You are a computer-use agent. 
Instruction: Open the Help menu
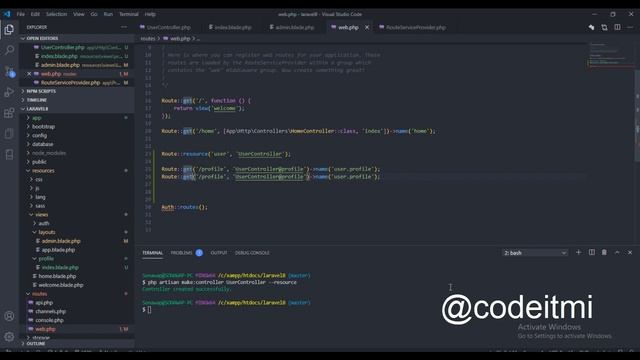150,14
